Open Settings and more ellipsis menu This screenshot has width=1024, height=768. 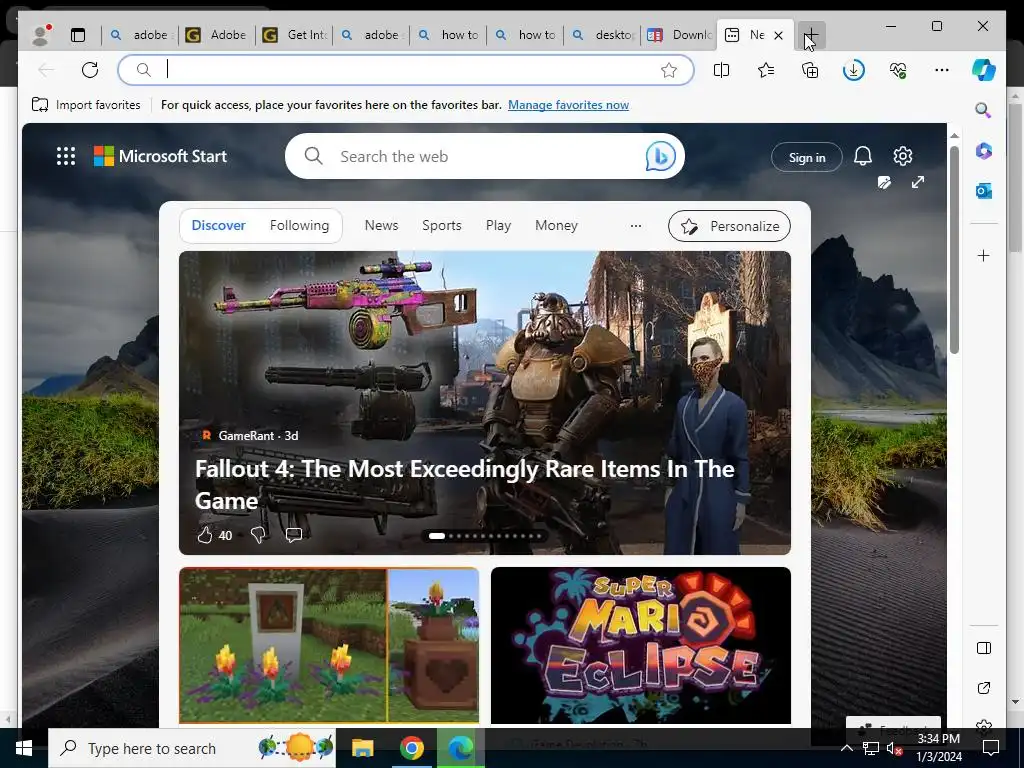(x=942, y=70)
